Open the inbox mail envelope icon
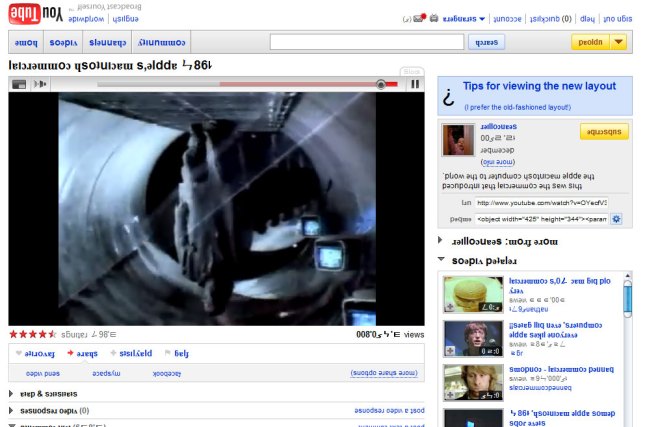 point(419,18)
